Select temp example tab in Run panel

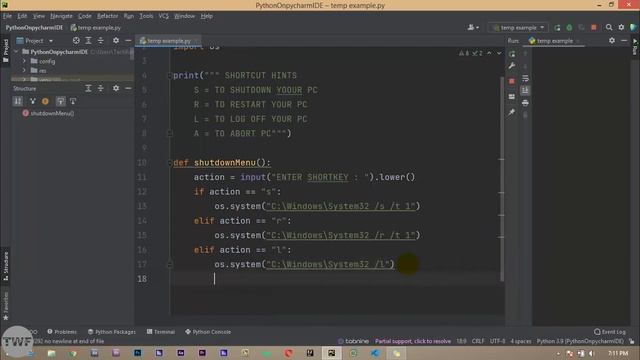554,40
